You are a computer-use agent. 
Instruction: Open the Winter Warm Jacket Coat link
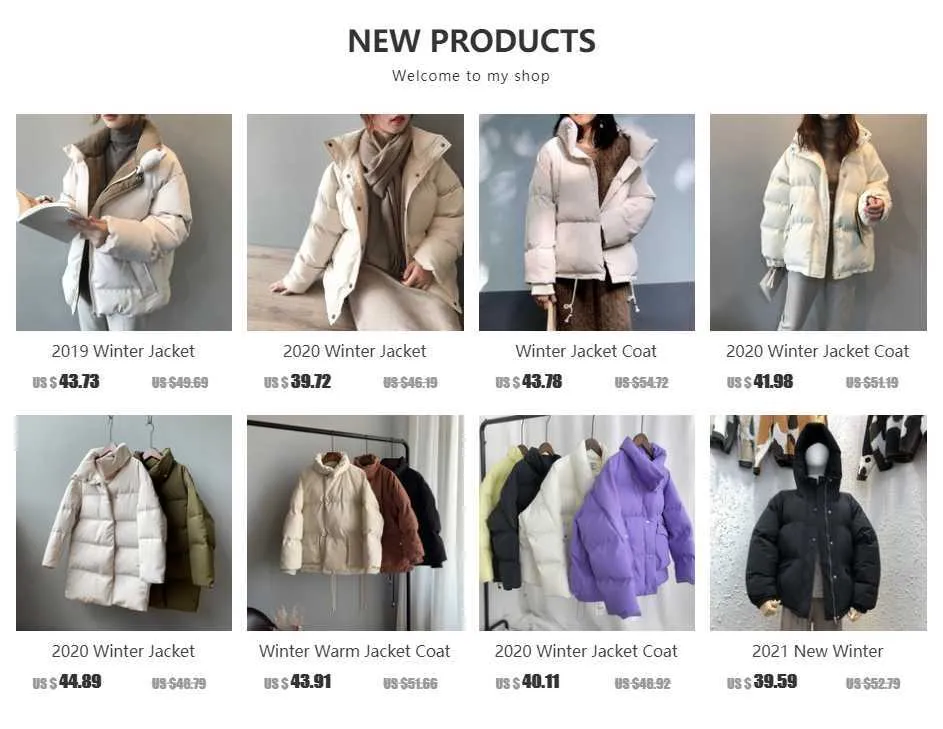[355, 651]
